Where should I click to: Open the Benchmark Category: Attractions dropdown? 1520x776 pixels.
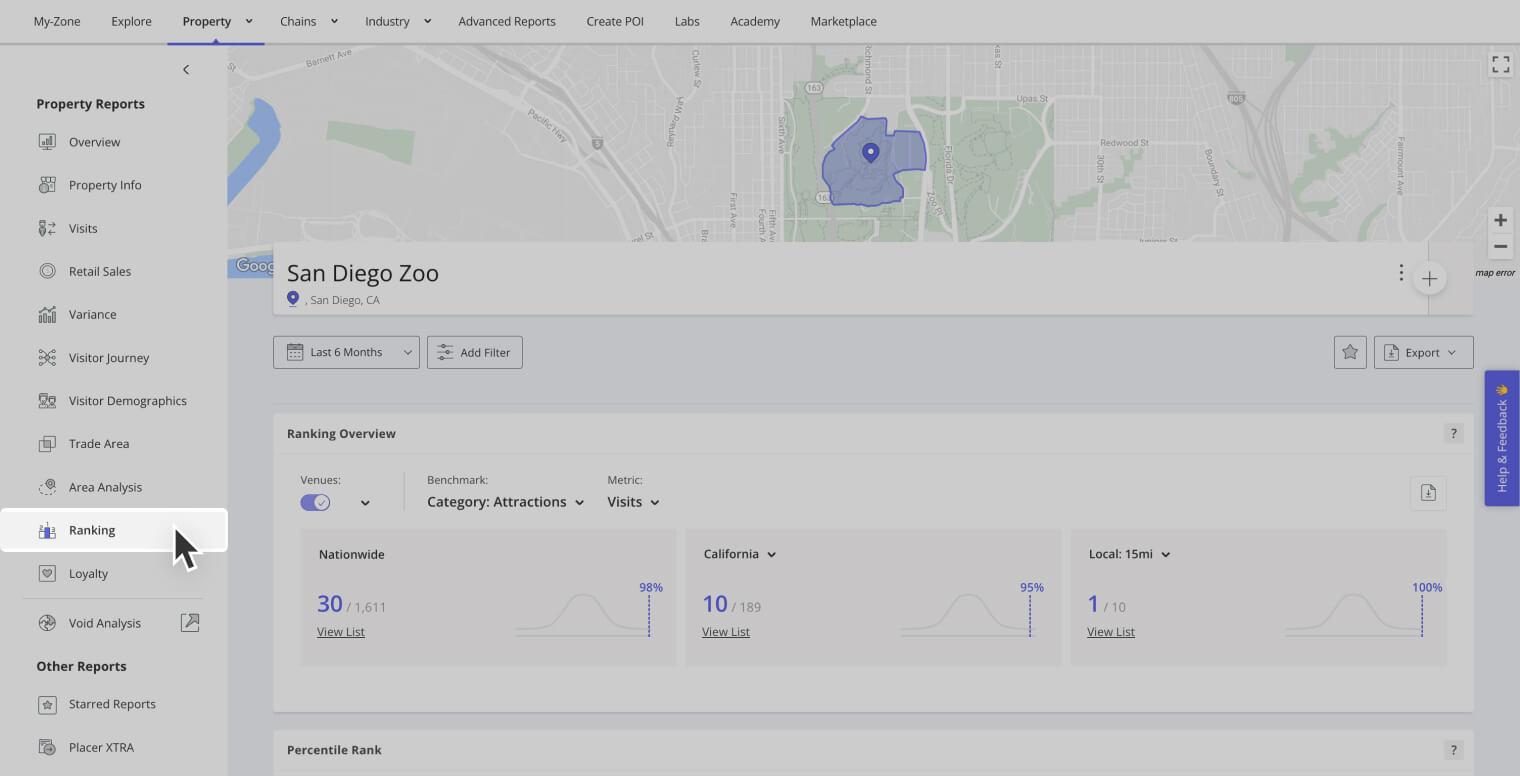505,502
